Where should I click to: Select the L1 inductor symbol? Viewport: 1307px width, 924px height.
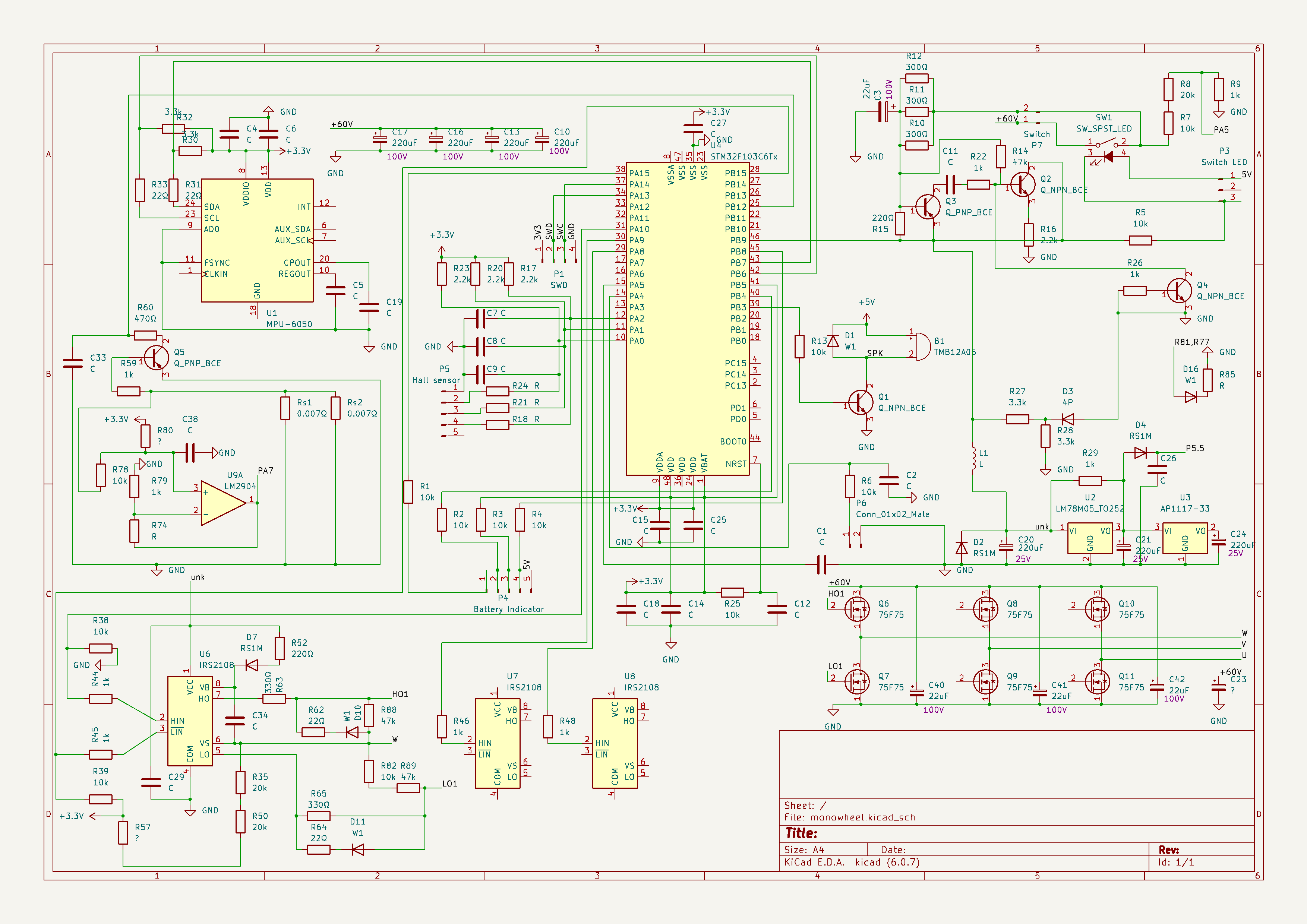click(973, 459)
